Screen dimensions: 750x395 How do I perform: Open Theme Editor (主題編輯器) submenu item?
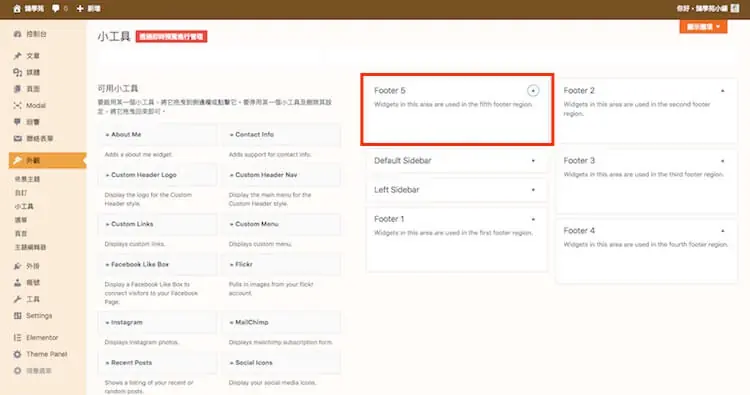31,247
